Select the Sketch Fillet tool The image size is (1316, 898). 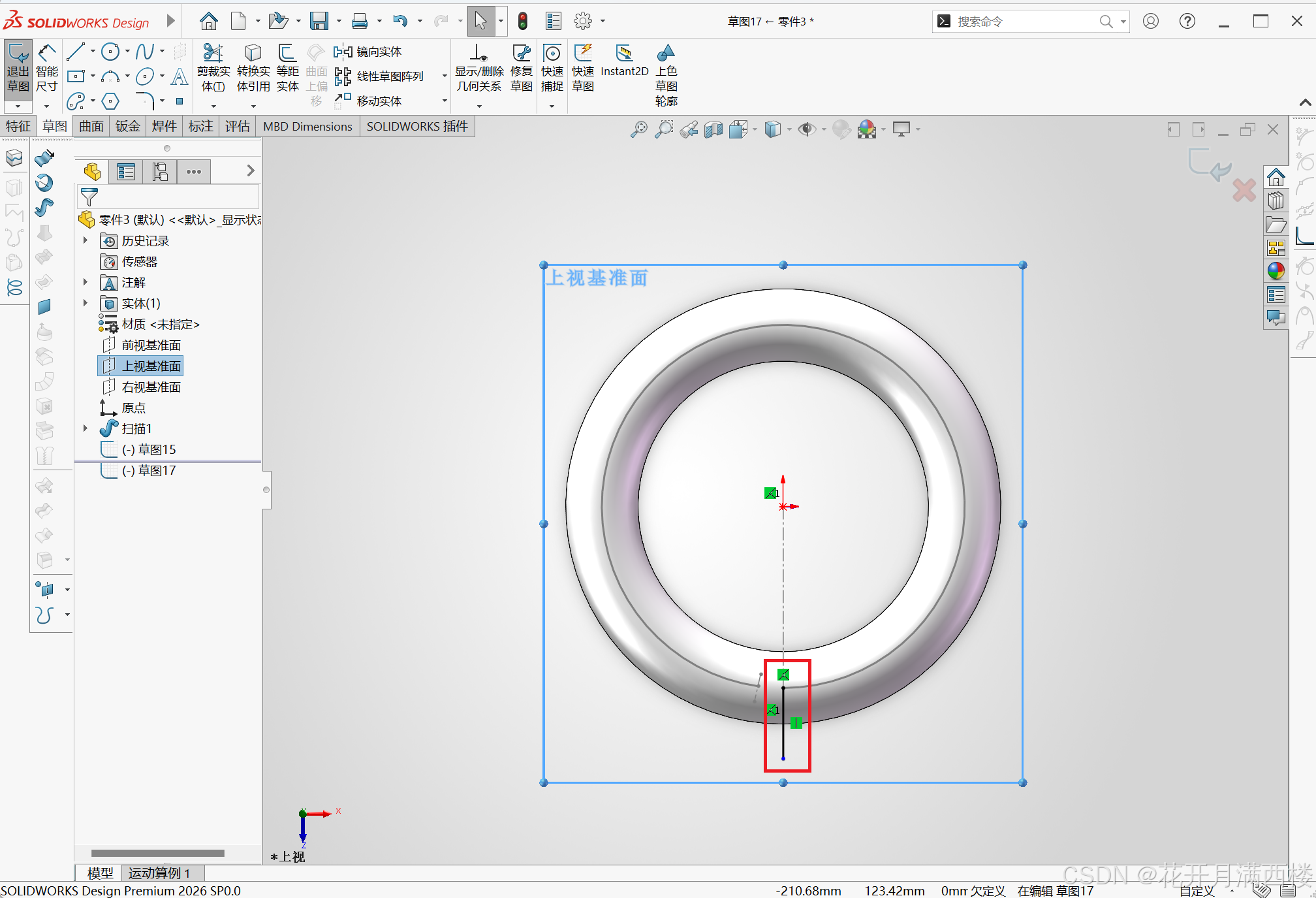[145, 101]
